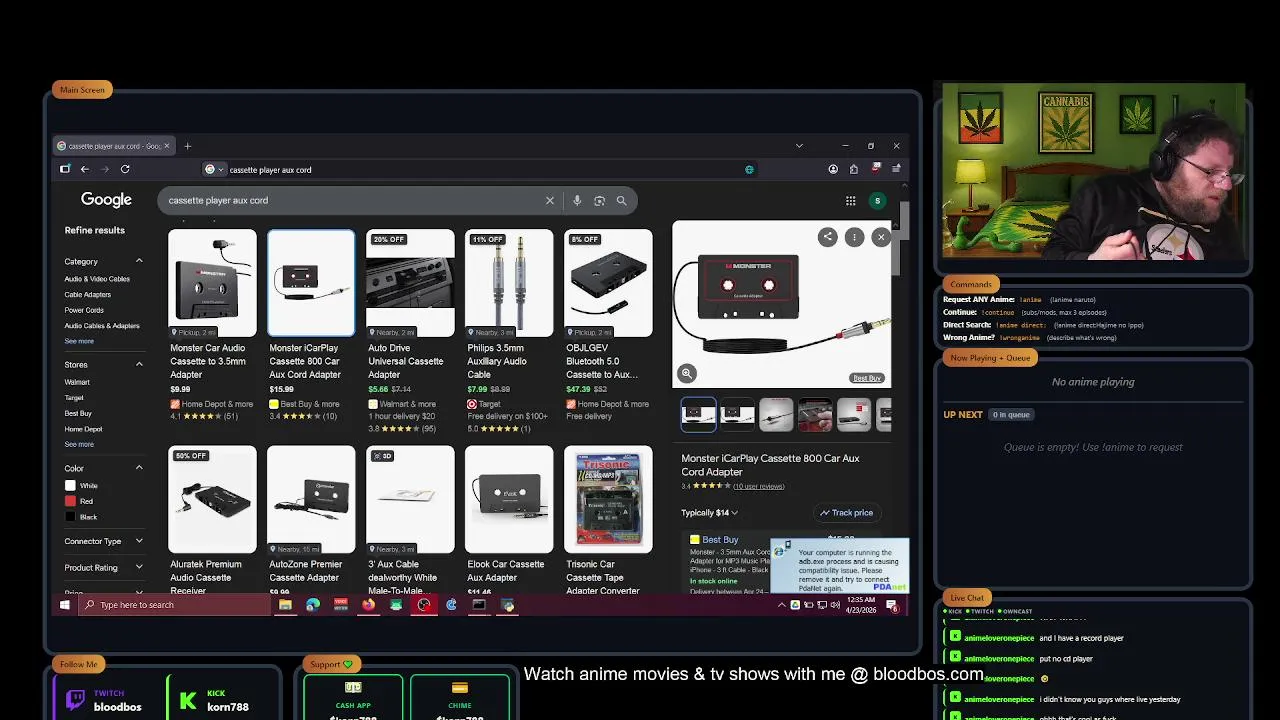Open the terminal window taskbar icon
Image resolution: width=1280 pixels, height=720 pixels.
coord(479,605)
